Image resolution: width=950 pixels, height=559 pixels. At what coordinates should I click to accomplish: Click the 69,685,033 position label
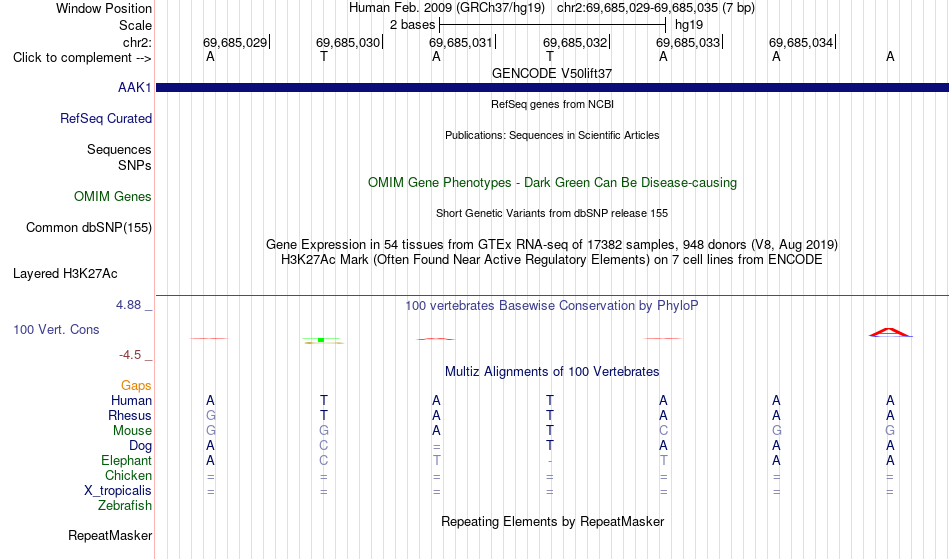pyautogui.click(x=688, y=43)
